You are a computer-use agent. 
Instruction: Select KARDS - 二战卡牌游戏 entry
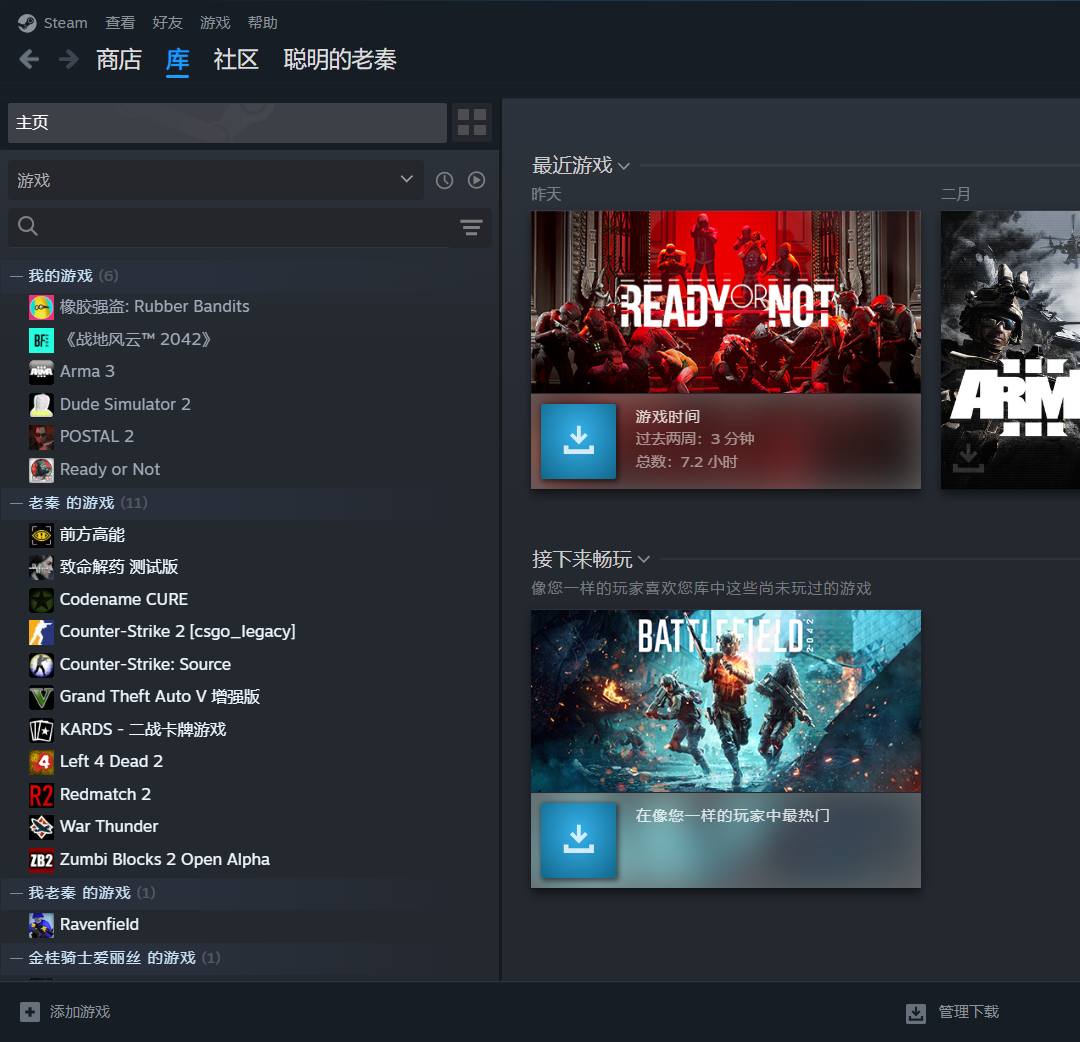pyautogui.click(x=143, y=729)
